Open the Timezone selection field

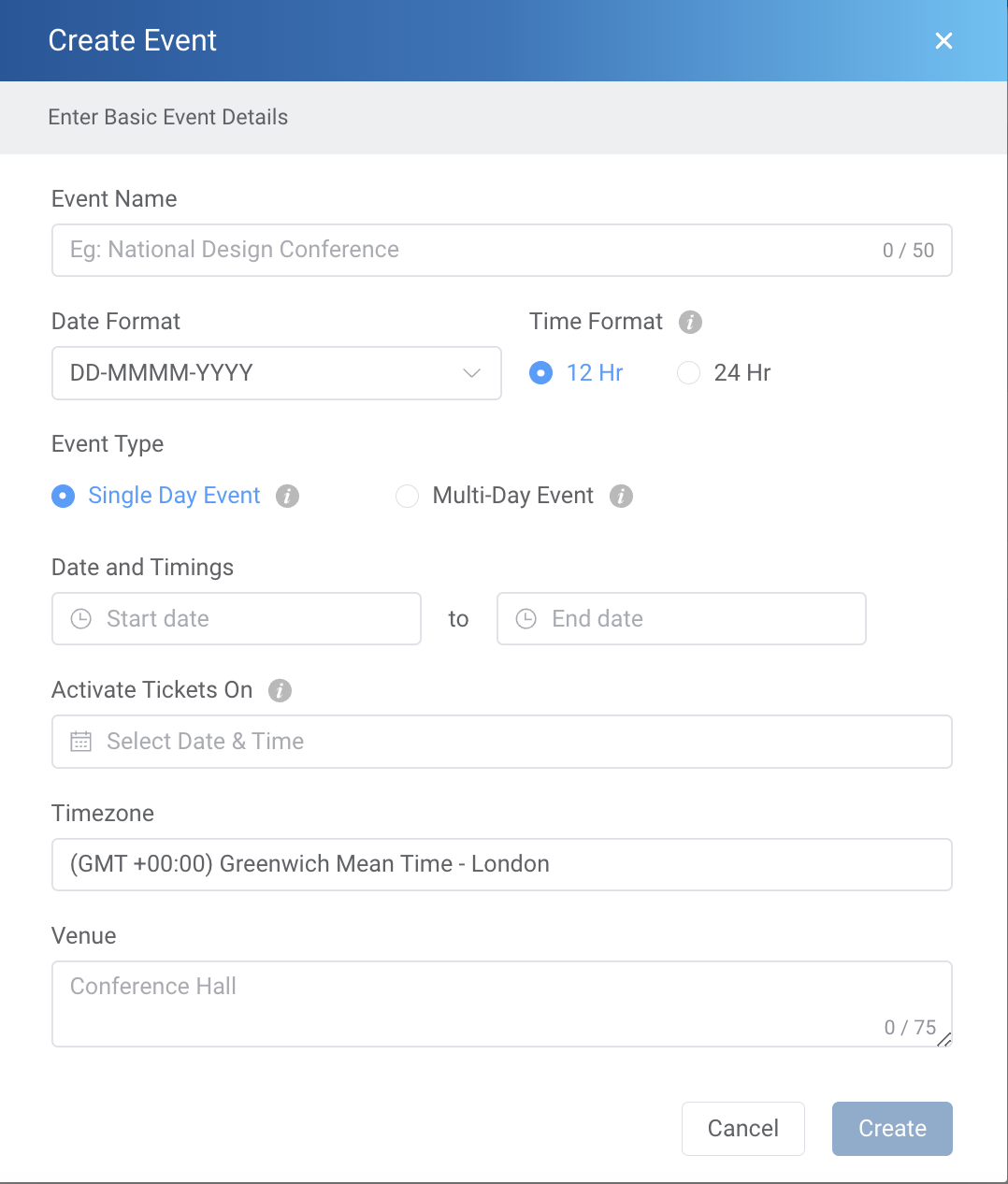tap(502, 864)
